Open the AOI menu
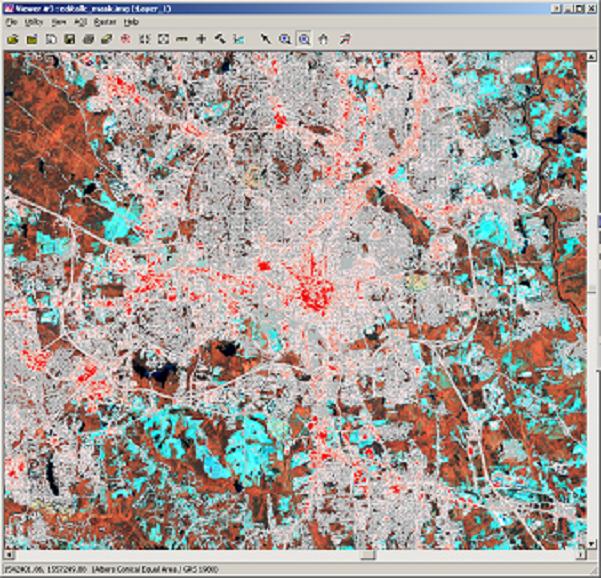Image resolution: width=601 pixels, height=578 pixels. coord(80,22)
